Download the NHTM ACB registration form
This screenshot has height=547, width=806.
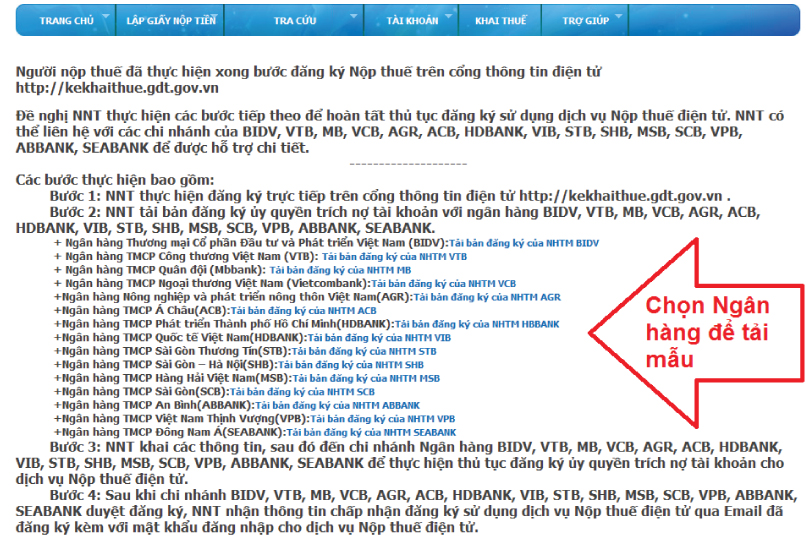tap(303, 311)
